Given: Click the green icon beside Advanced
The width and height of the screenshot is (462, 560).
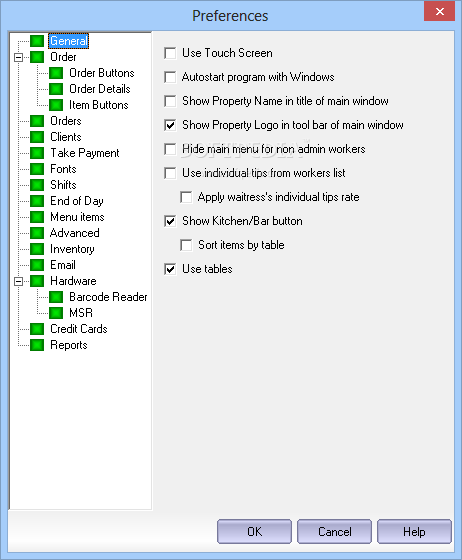Looking at the screenshot, I should (37, 233).
